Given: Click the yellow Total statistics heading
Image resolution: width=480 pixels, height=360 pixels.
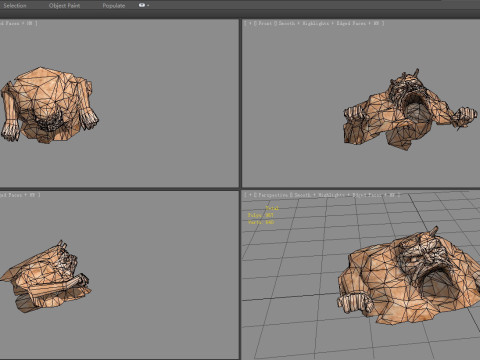Looking at the screenshot, I should pyautogui.click(x=272, y=208).
